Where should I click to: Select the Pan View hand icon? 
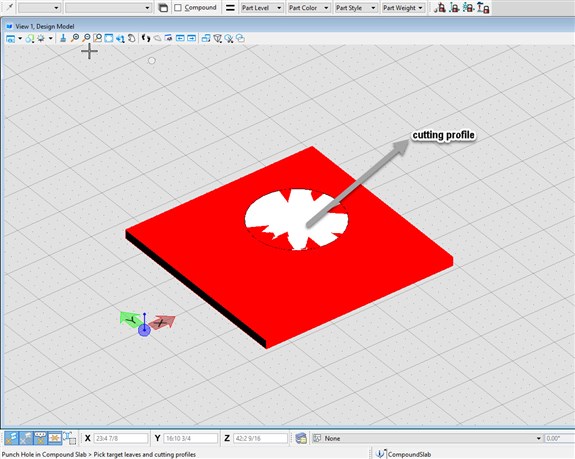(132, 38)
